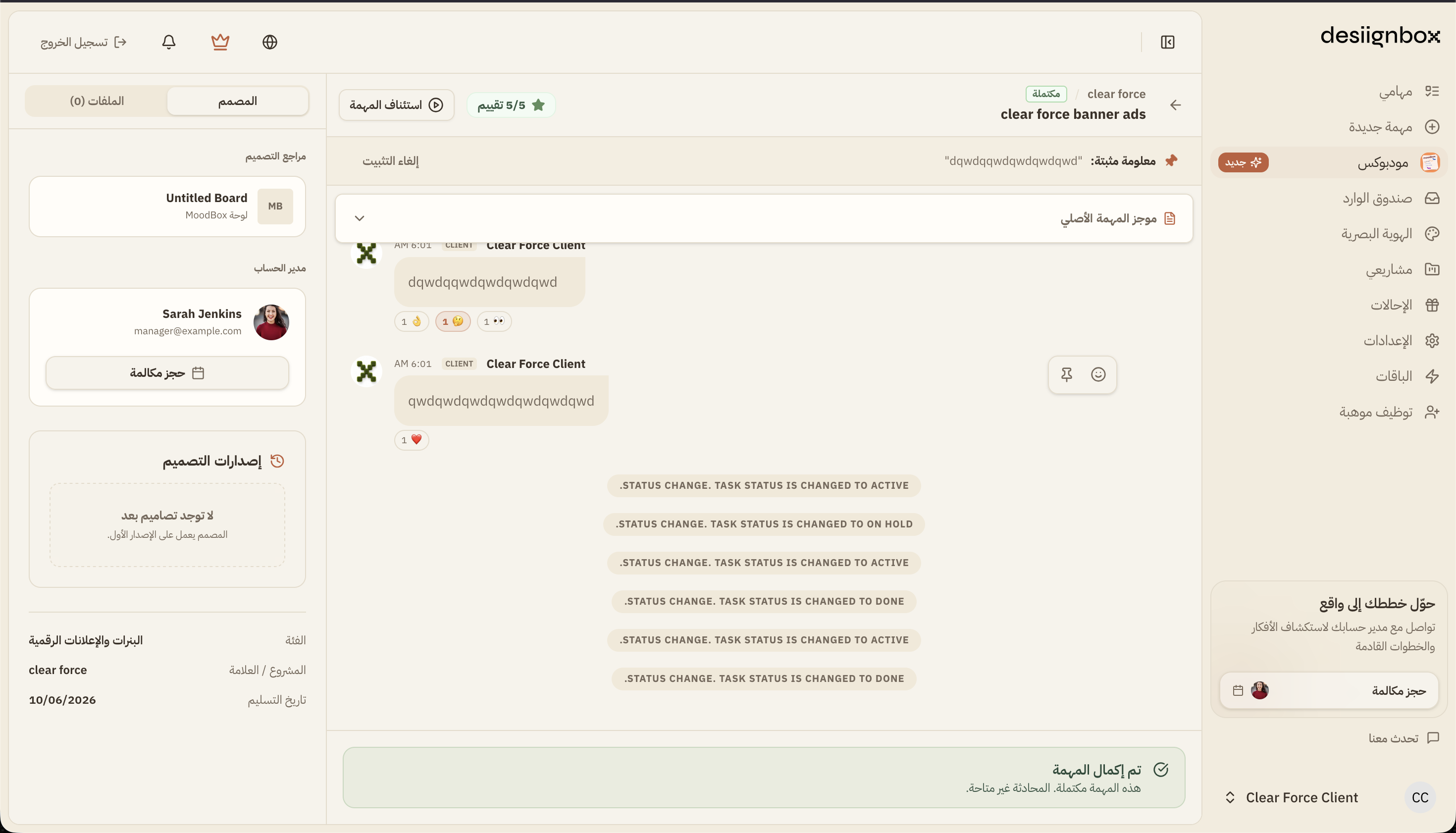The width and height of the screenshot is (1456, 833).
Task: Click the مكتملة status badge
Action: pyautogui.click(x=1046, y=94)
